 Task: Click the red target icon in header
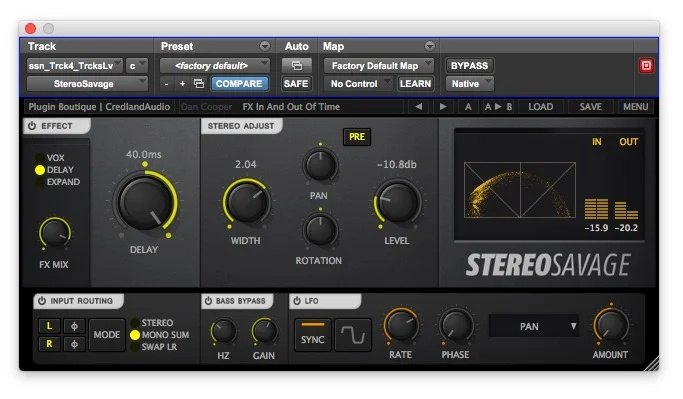coord(646,66)
